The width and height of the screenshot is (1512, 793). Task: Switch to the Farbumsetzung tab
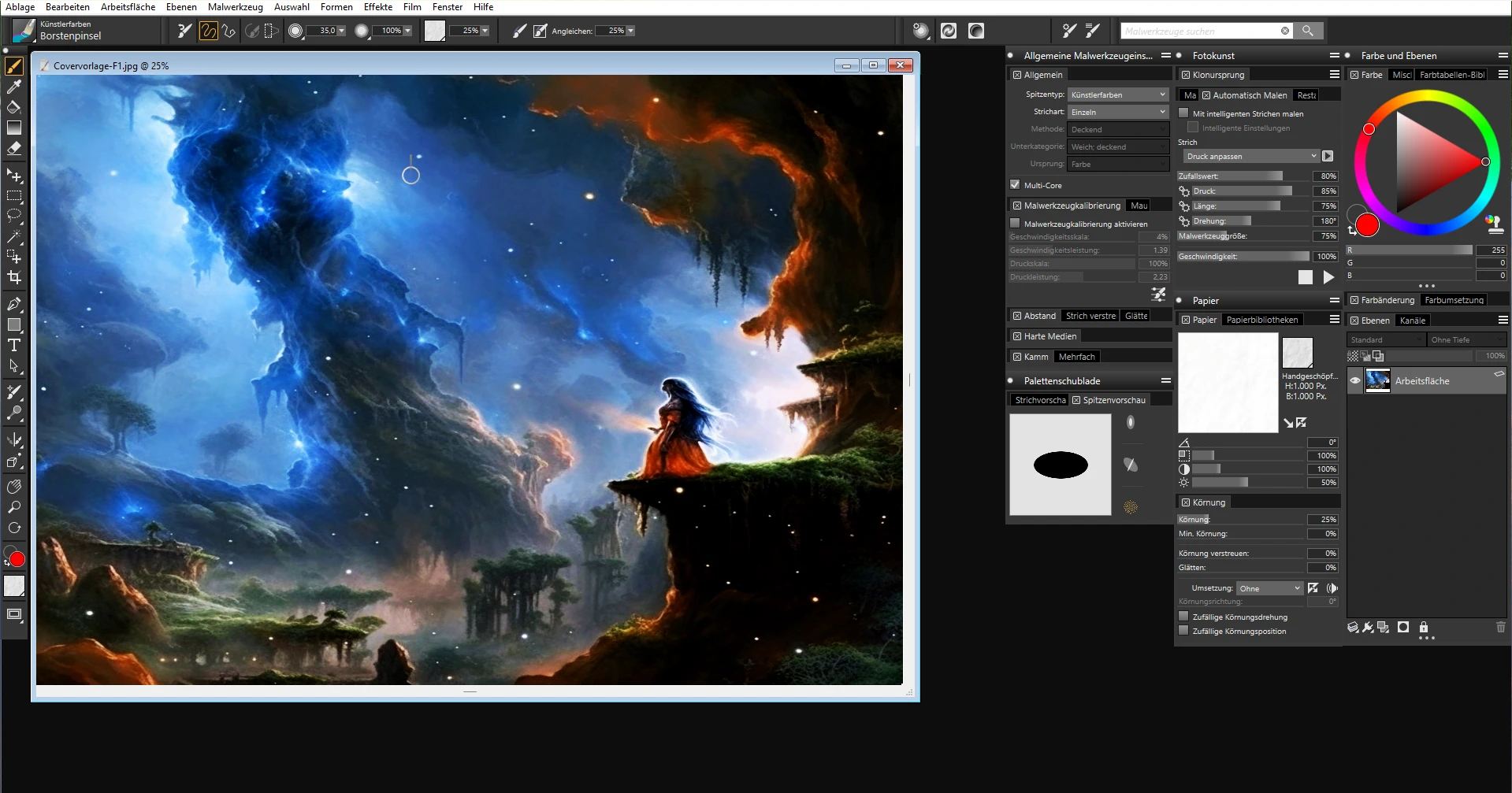pyautogui.click(x=1454, y=300)
